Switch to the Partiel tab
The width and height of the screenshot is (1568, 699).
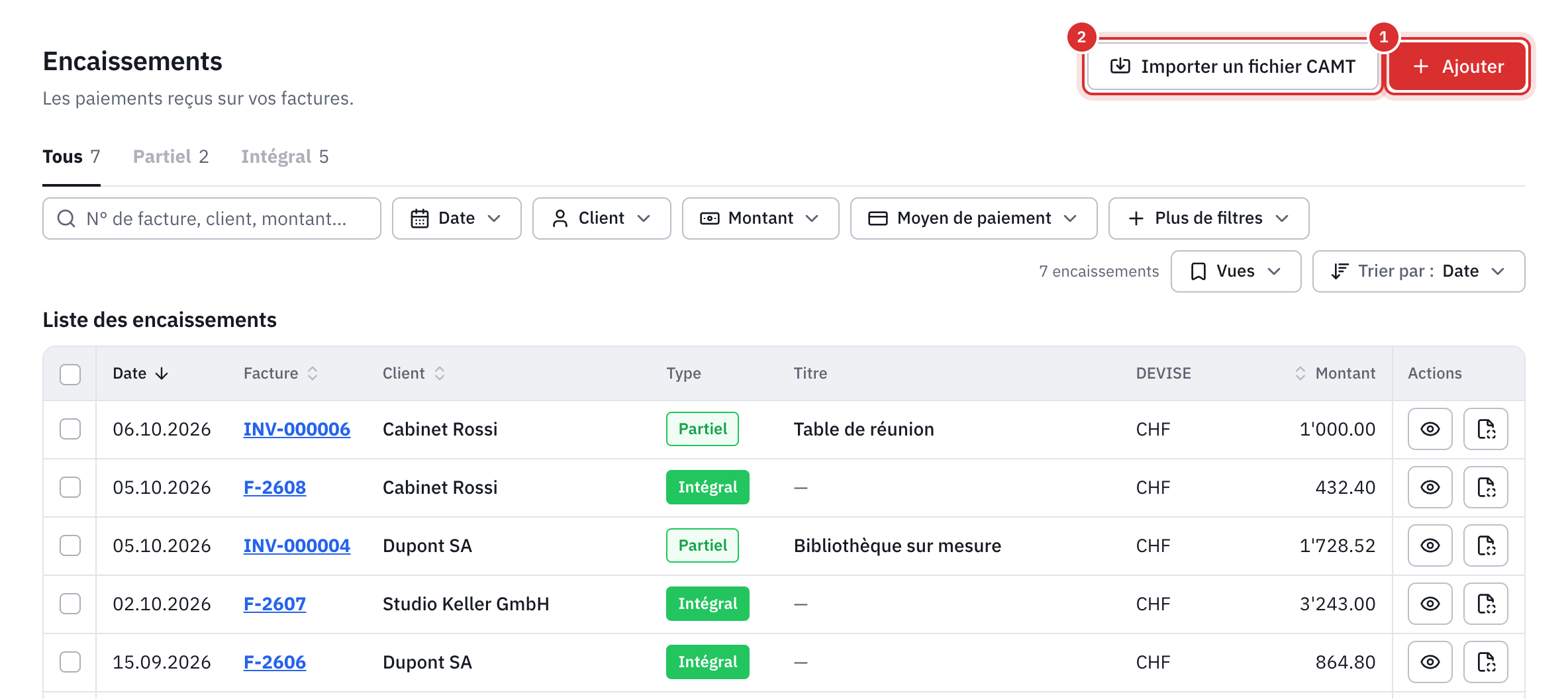(171, 157)
